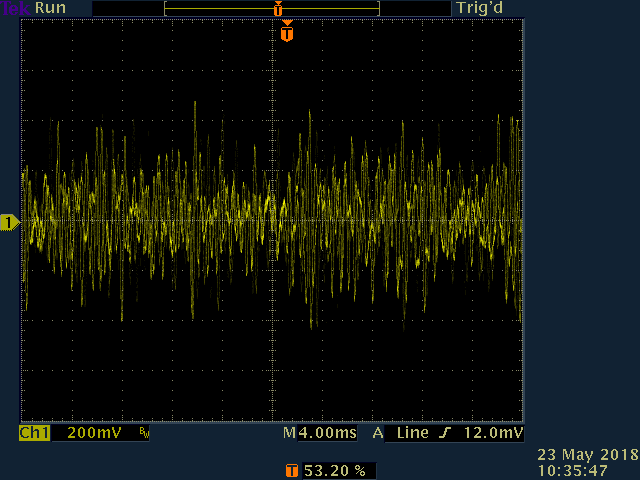This screenshot has height=480, width=640.
Task: Click the channel 1 ground reference marker
Action: point(10,222)
